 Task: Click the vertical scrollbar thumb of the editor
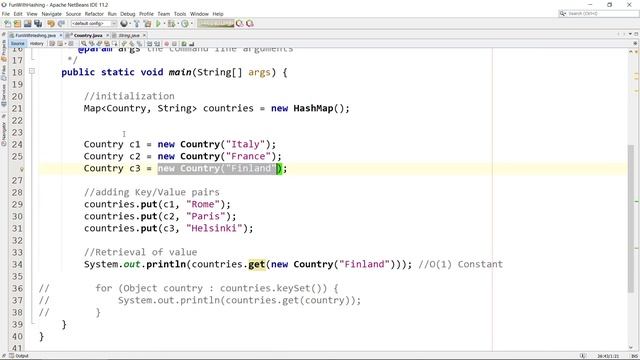(x=631, y=218)
